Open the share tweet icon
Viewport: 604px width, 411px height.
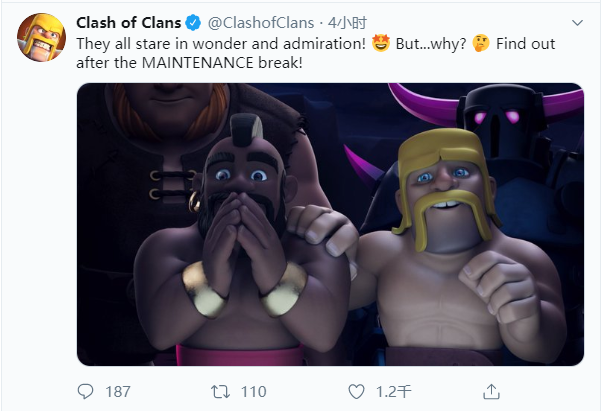491,391
